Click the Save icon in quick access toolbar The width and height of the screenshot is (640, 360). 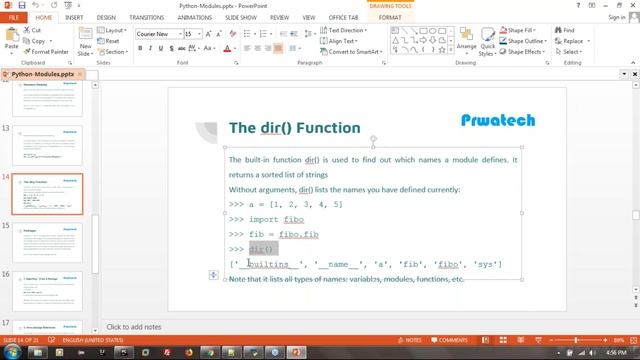click(x=22, y=5)
